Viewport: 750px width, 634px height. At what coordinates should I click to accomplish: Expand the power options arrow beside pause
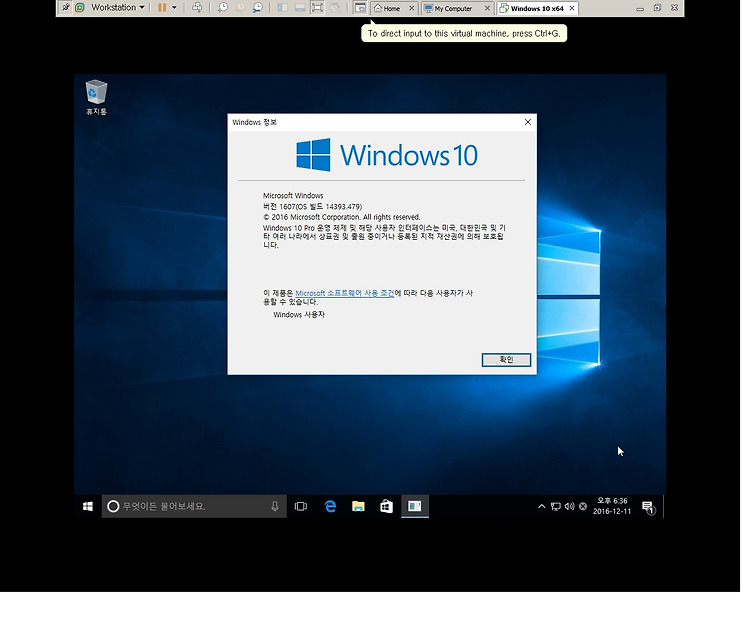point(174,8)
